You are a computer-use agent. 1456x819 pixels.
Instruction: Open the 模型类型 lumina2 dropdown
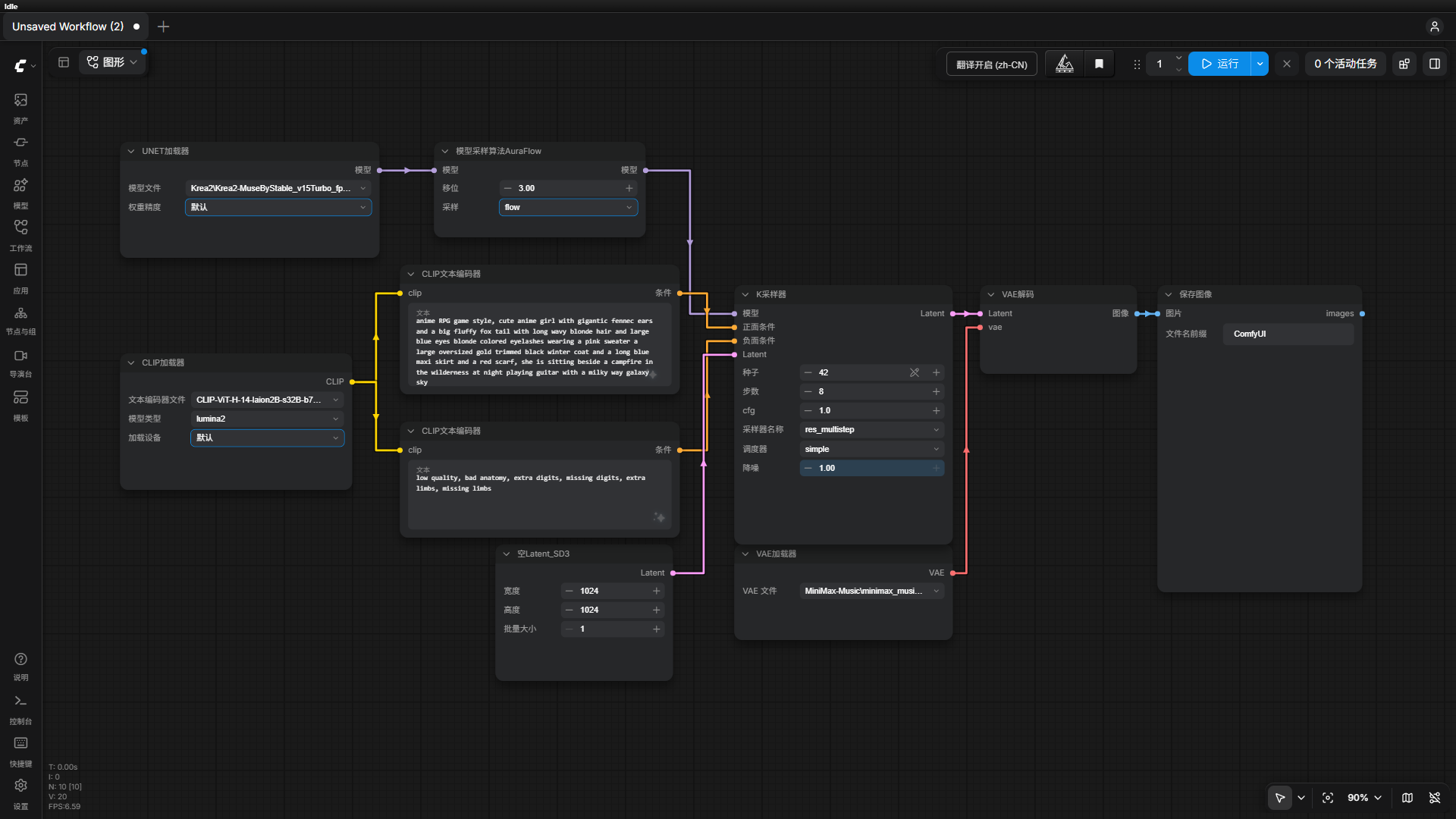click(x=267, y=419)
